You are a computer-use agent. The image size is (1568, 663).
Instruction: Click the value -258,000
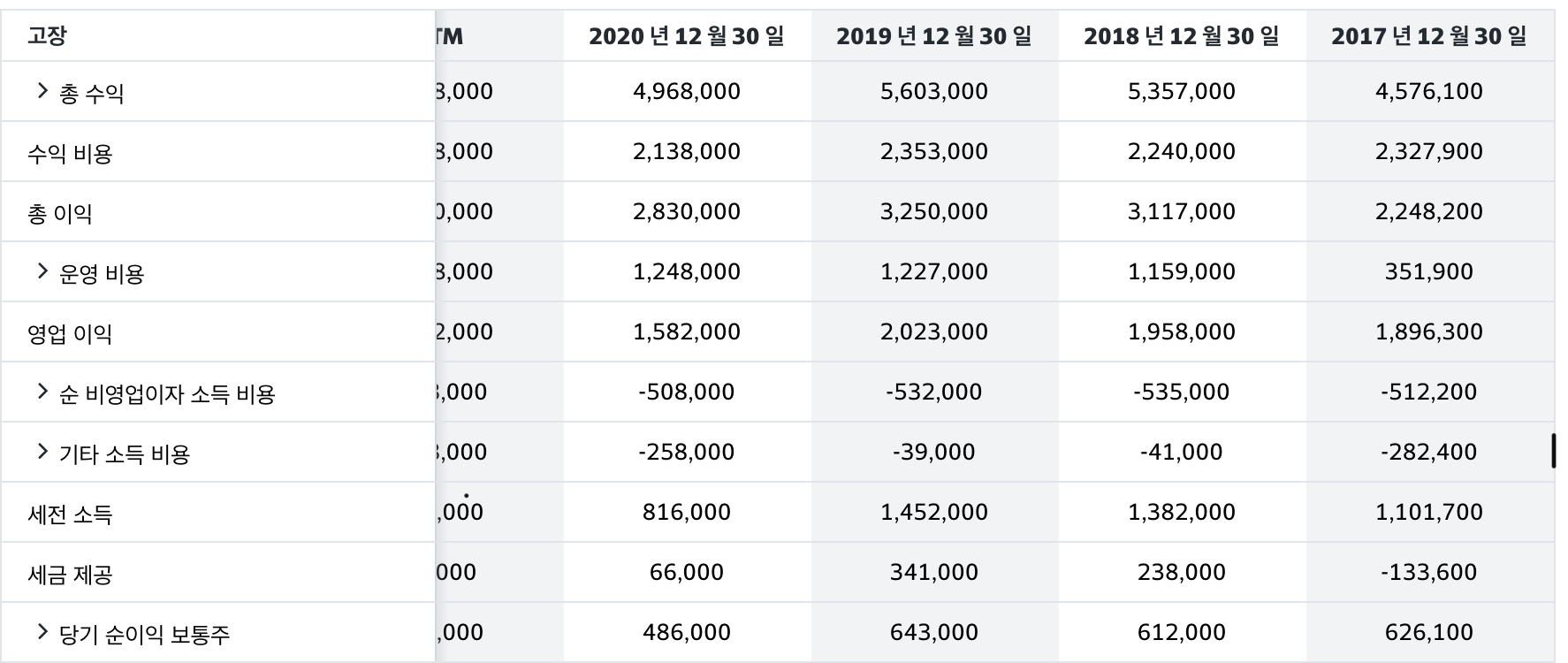click(687, 452)
